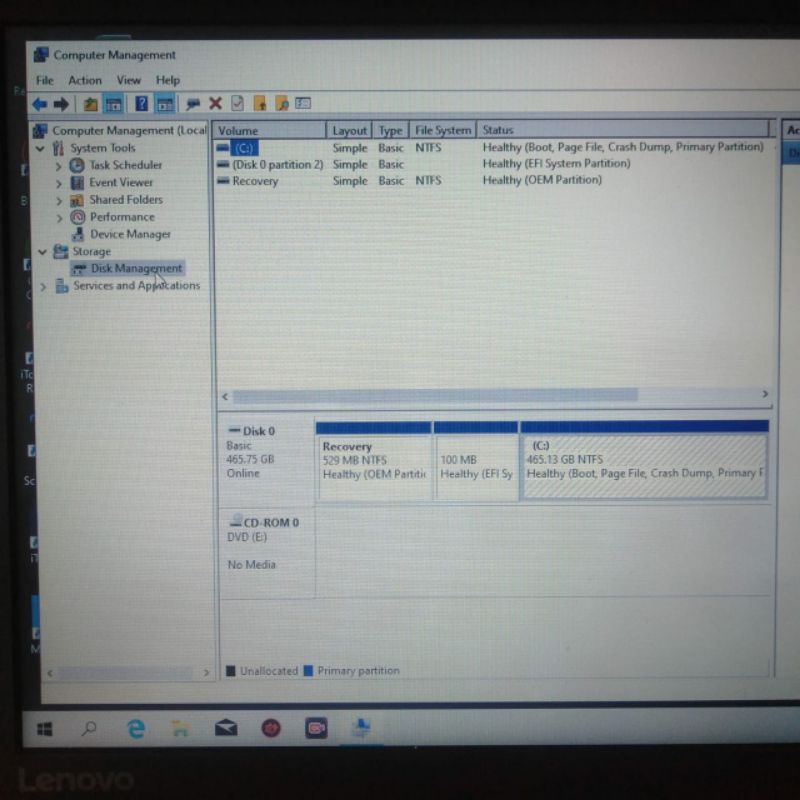Select Task Scheduler in the tree
The height and width of the screenshot is (800, 800).
(126, 165)
